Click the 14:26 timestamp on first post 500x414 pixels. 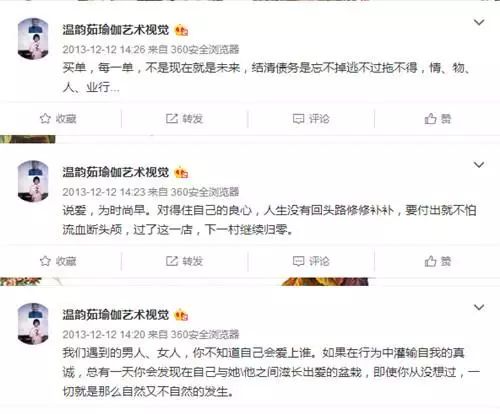coord(104,50)
